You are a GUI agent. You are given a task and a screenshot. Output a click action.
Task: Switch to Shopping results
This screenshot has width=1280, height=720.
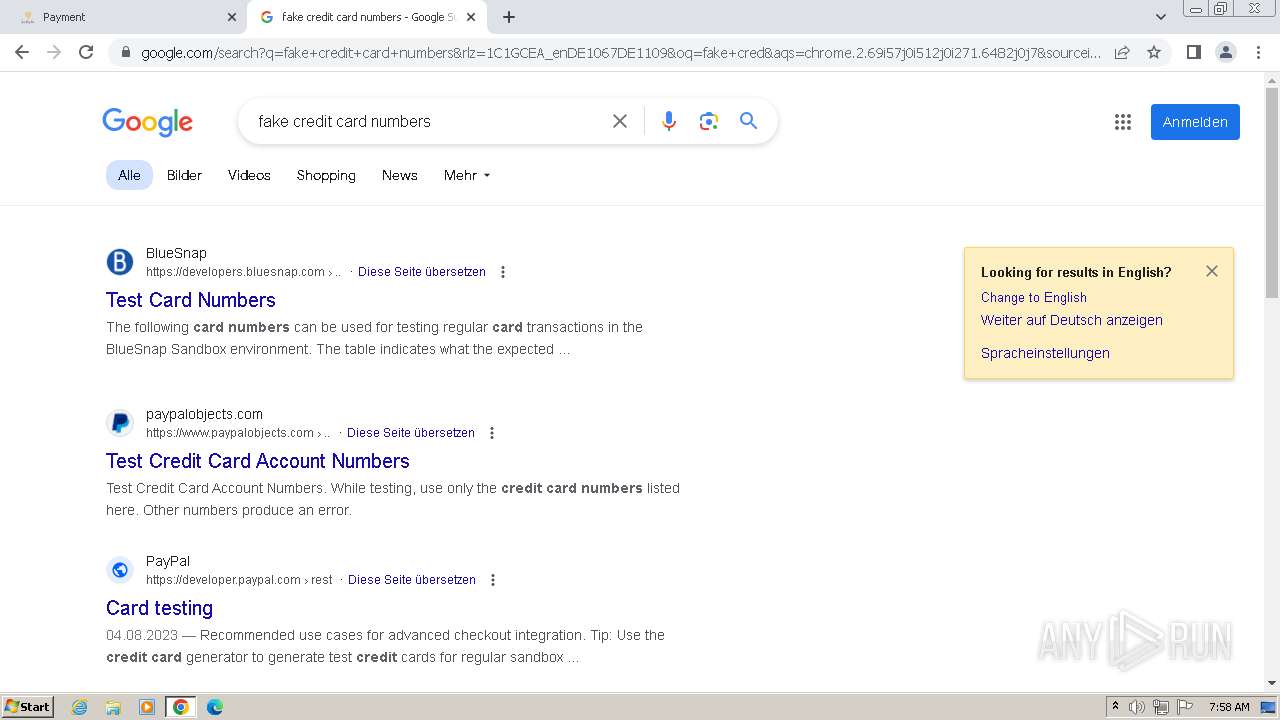(326, 175)
